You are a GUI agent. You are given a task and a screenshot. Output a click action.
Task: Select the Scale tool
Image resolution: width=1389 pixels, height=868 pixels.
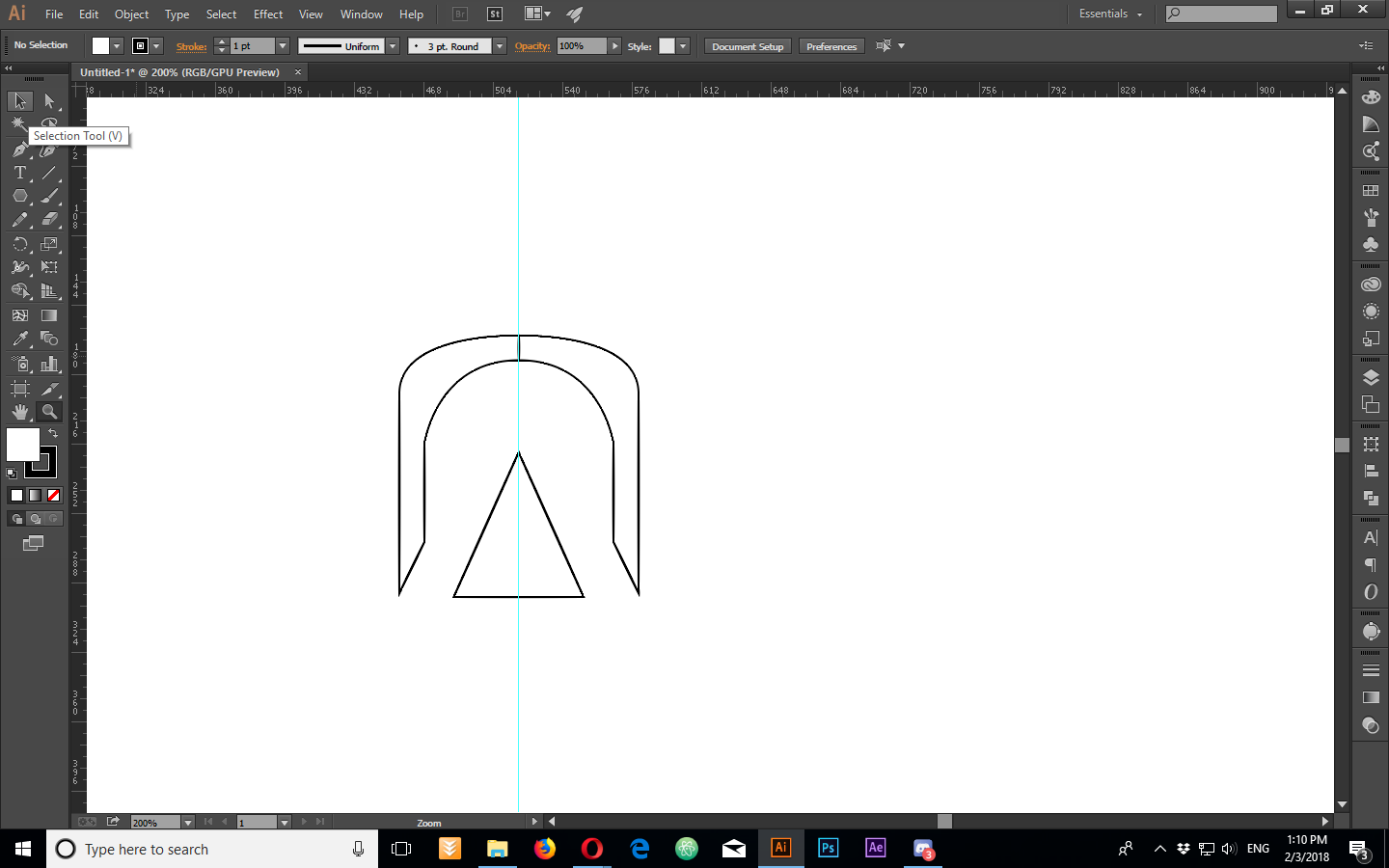[x=49, y=244]
